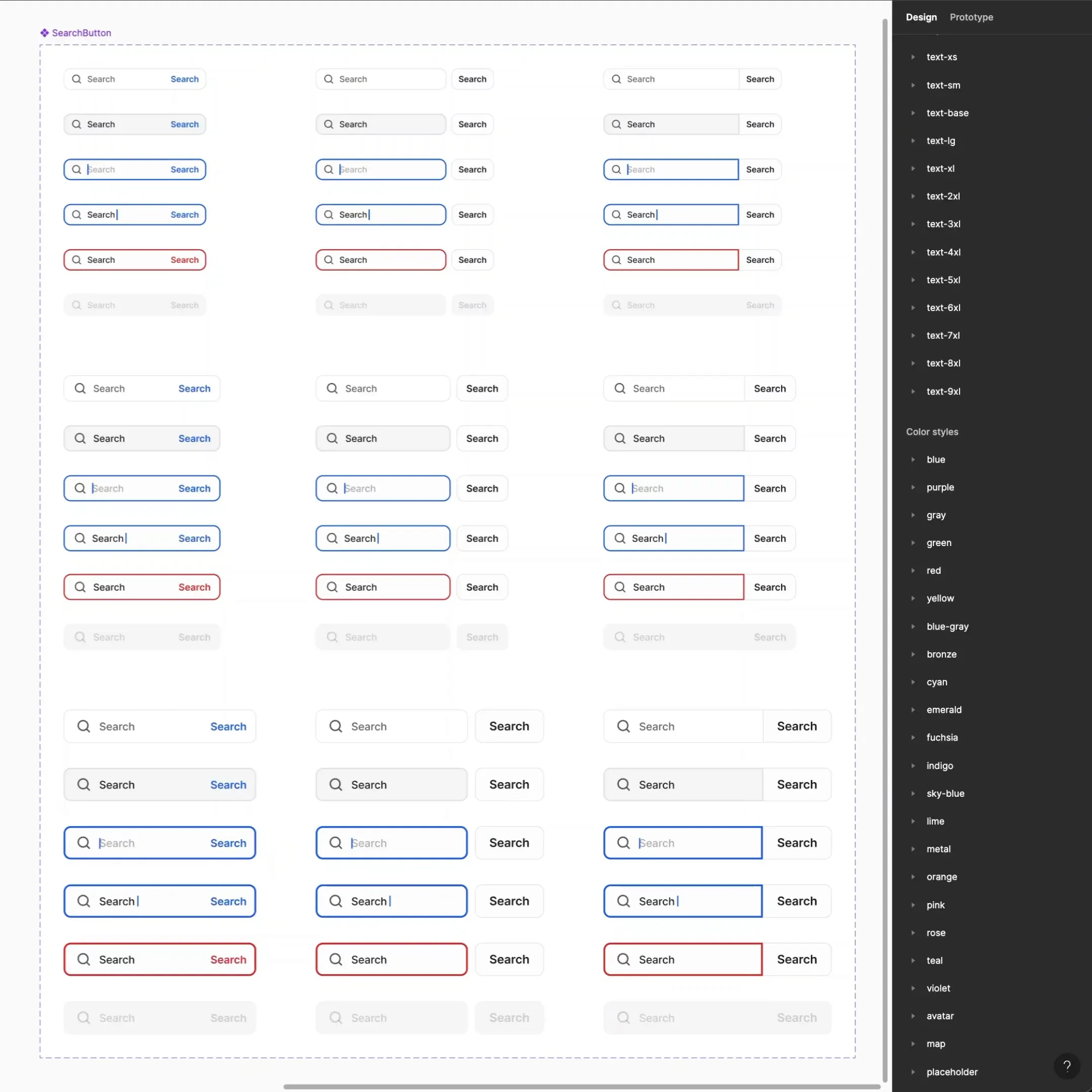Select the map color style label
Screen dimensions: 1092x1092
pyautogui.click(x=935, y=1043)
